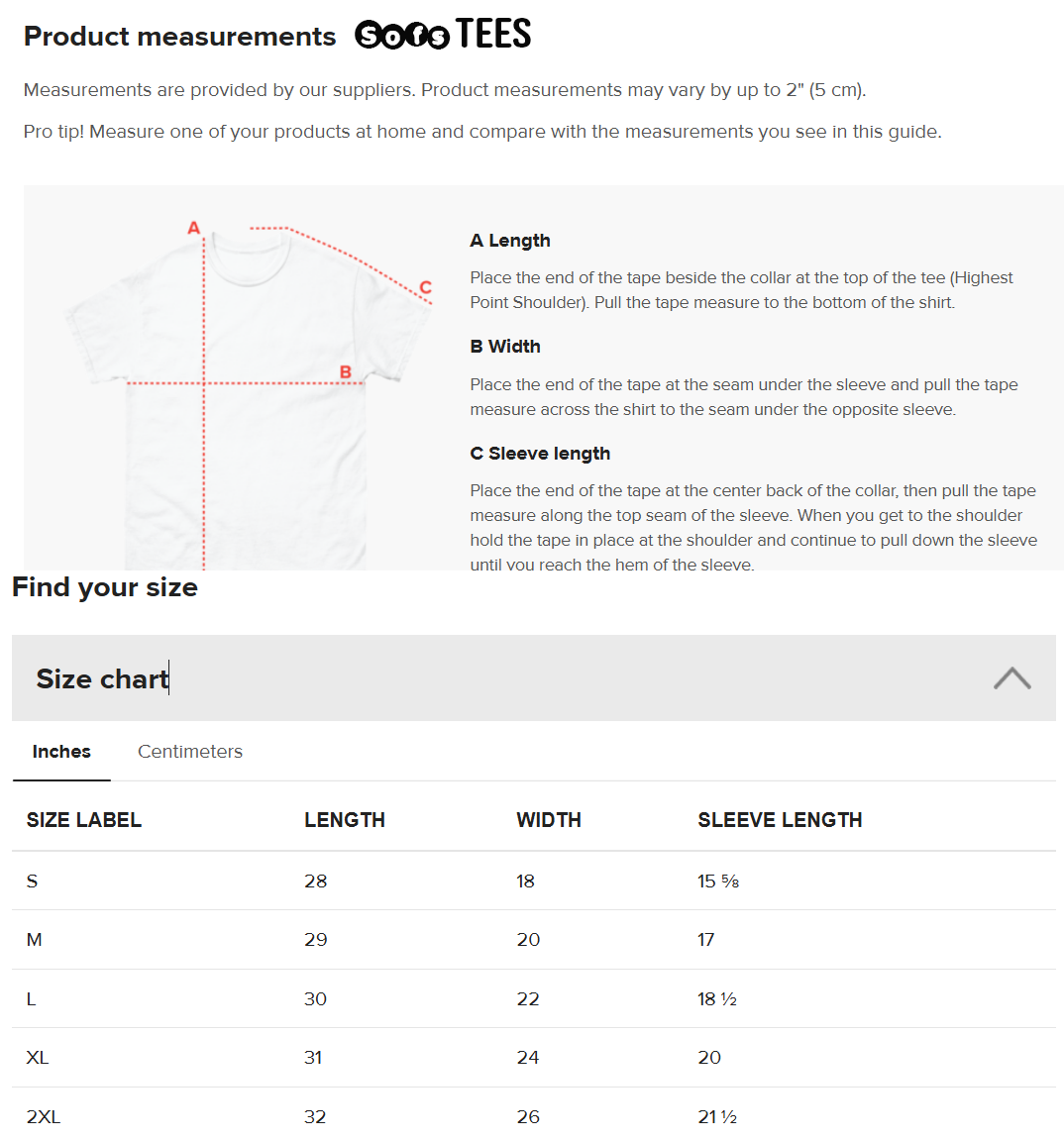1064x1141 pixels.
Task: Select the Inches tab
Action: [61, 752]
